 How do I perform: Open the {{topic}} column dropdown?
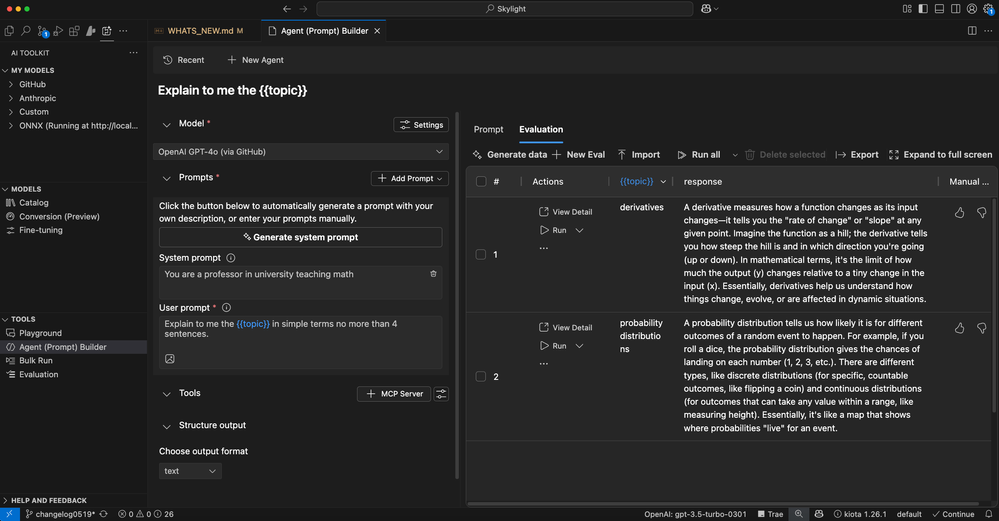pyautogui.click(x=663, y=182)
